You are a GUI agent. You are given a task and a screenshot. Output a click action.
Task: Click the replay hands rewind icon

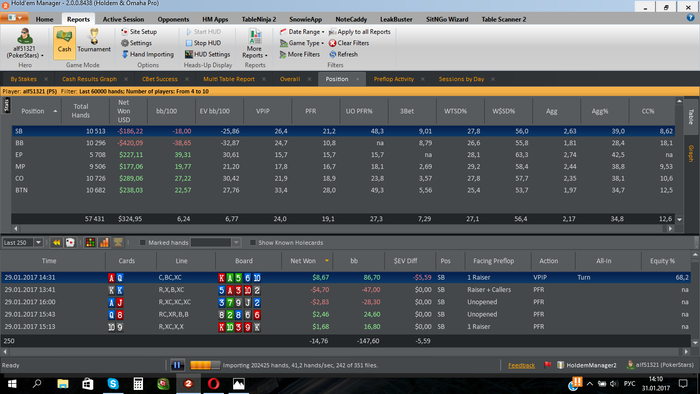tap(57, 242)
